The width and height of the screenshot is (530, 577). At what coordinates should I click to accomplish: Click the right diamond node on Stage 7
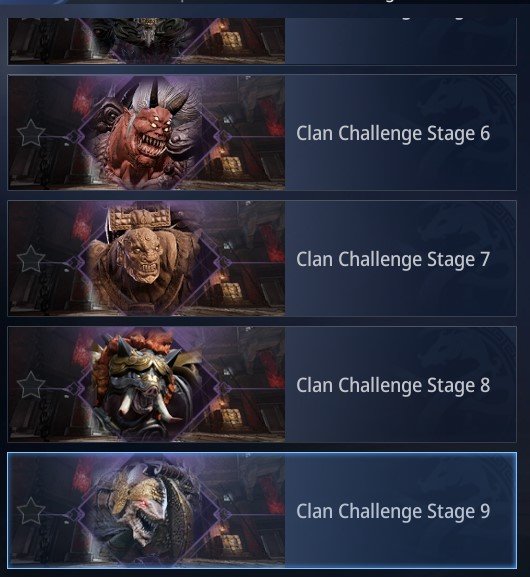click(x=224, y=262)
